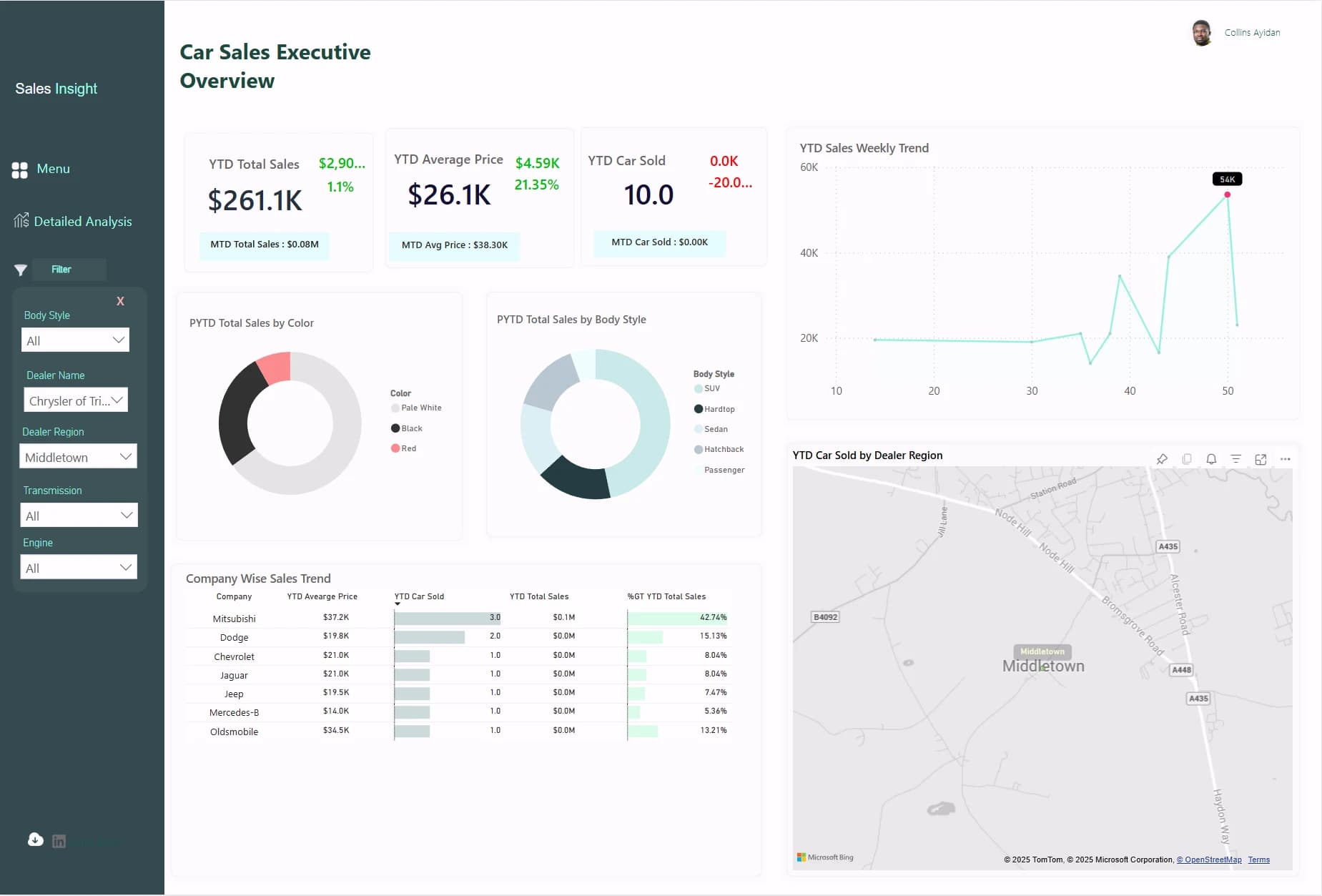Click the Menu navigation item

pos(53,169)
